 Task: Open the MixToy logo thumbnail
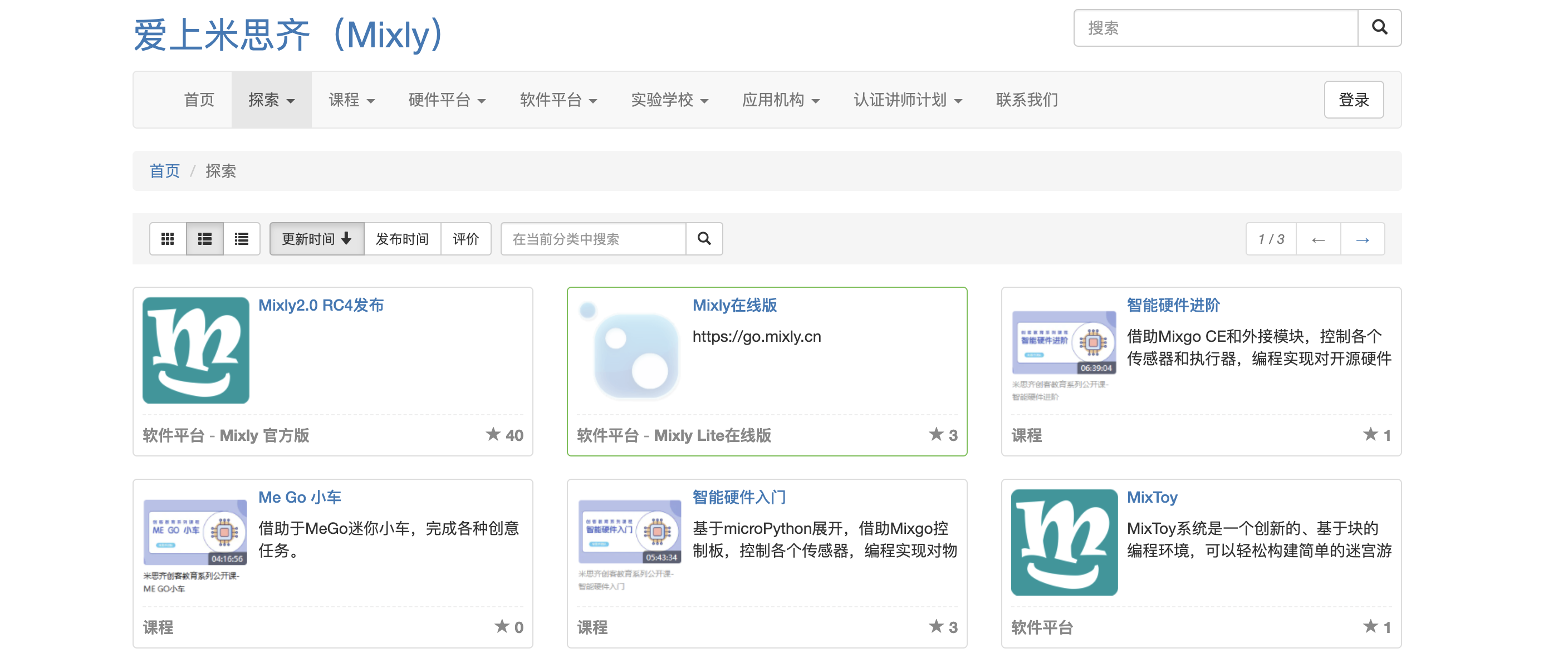[x=1064, y=542]
